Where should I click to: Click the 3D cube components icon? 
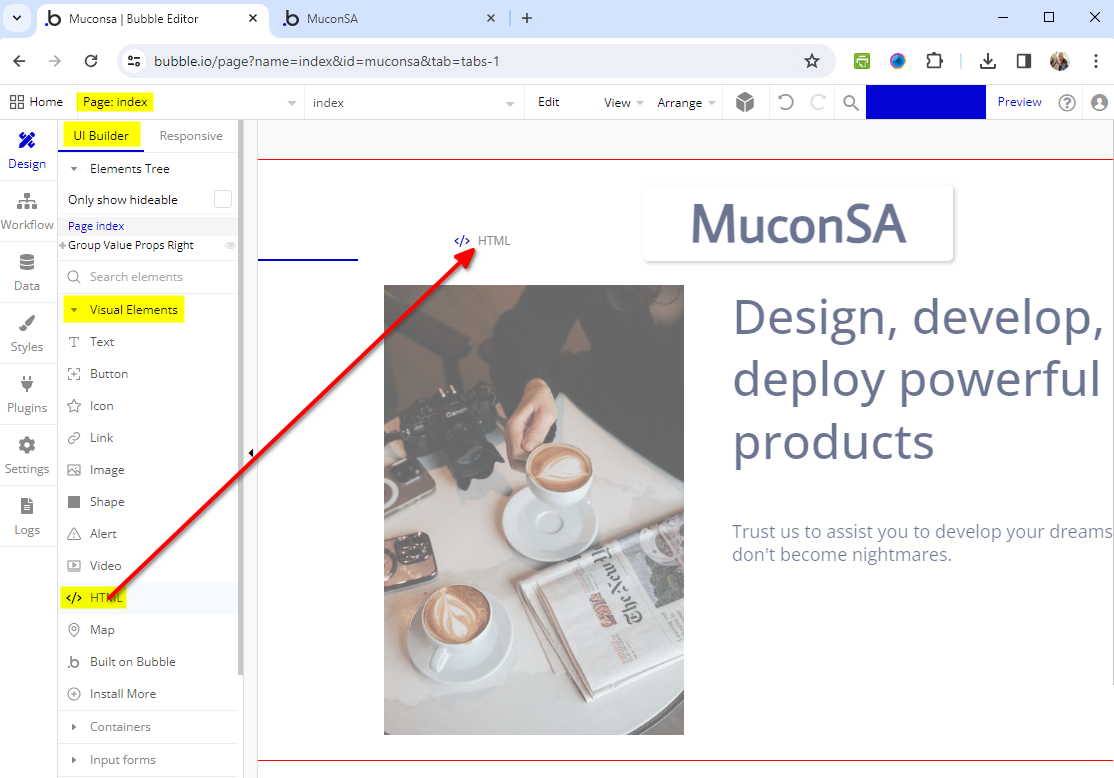click(x=745, y=102)
